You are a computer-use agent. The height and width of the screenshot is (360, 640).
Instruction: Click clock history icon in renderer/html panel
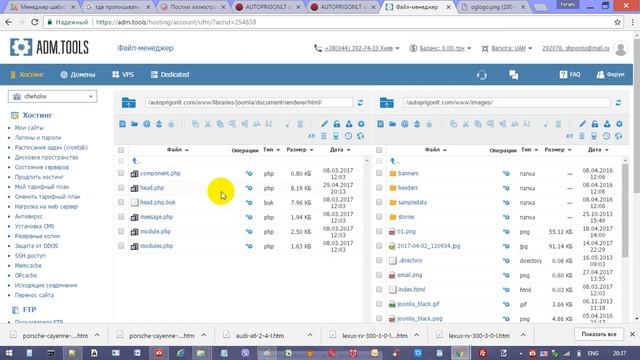click(x=348, y=136)
